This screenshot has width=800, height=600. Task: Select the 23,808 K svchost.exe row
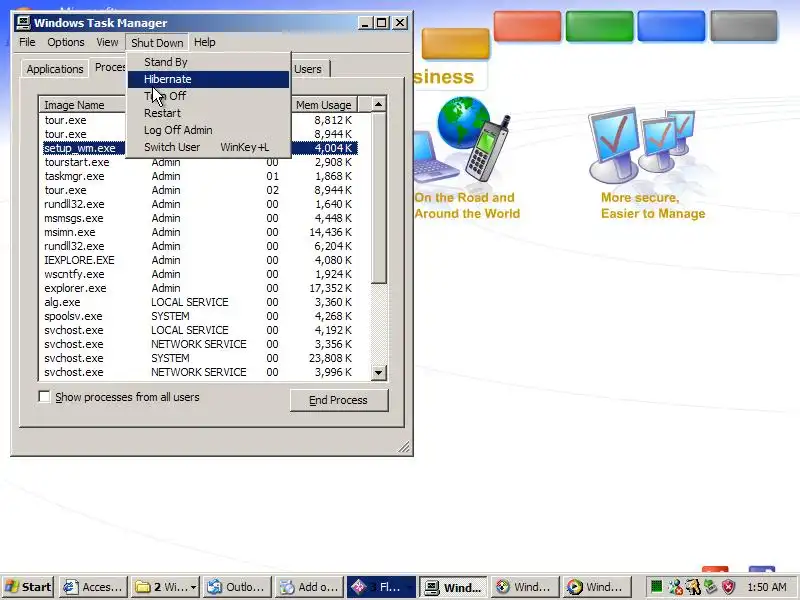[x=200, y=358]
